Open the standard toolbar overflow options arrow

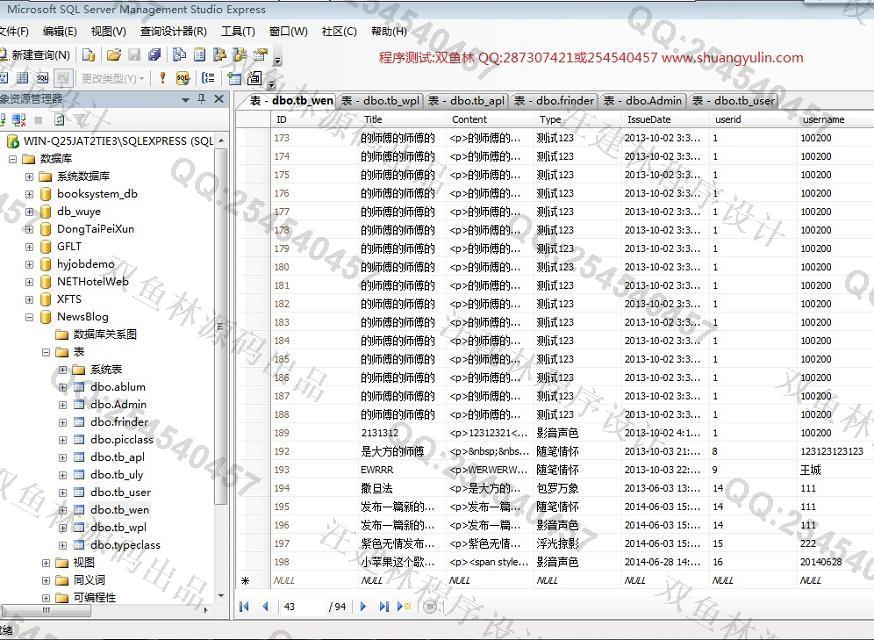click(x=278, y=59)
